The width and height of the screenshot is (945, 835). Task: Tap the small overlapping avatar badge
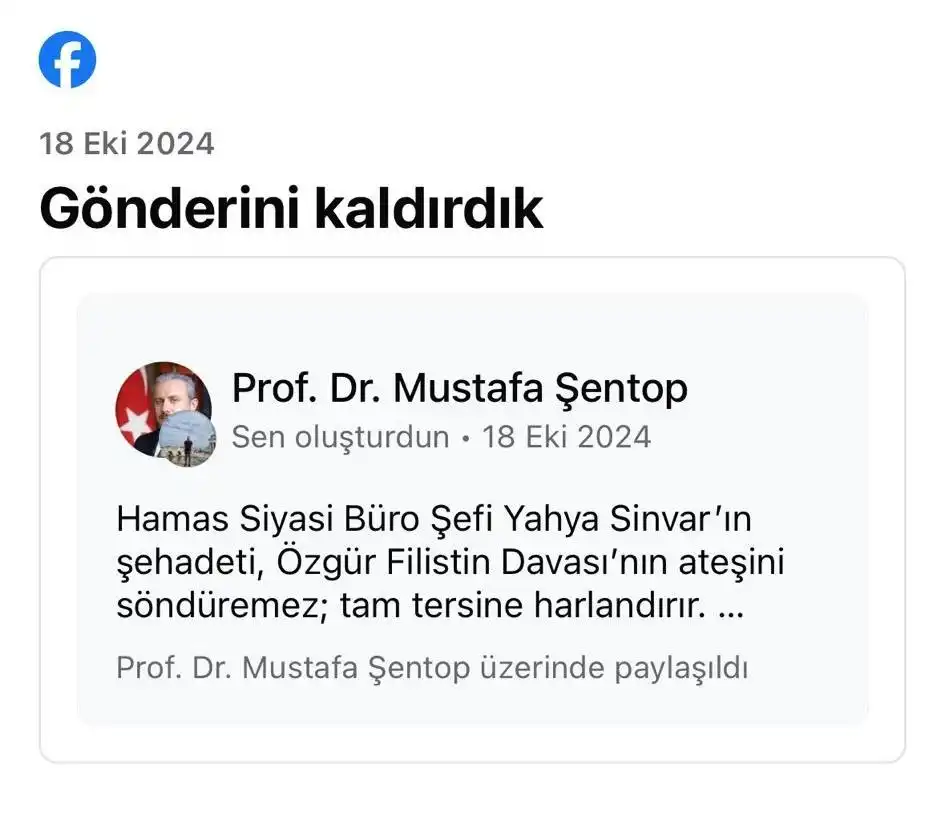coord(187,438)
